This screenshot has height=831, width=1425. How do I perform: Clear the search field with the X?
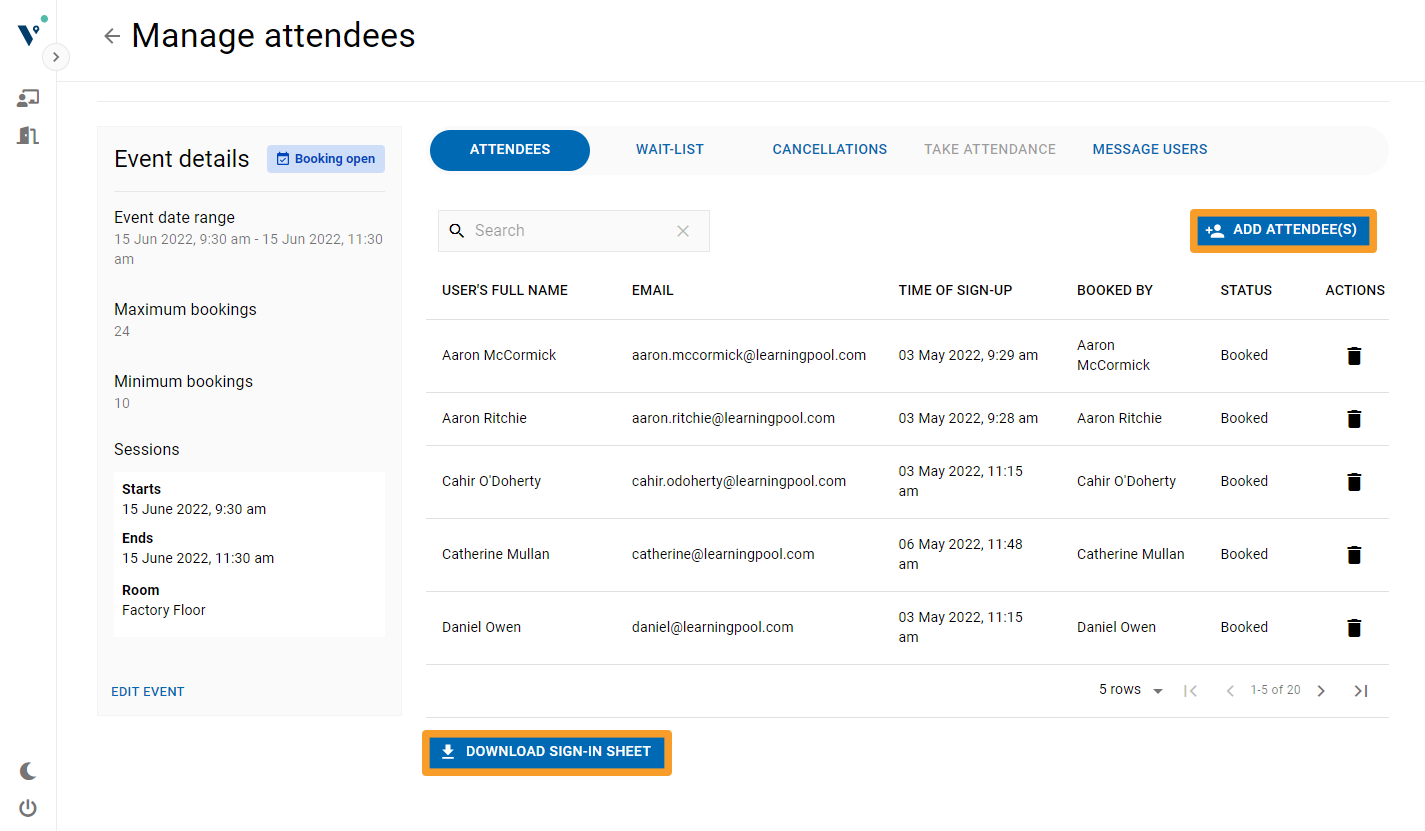click(x=683, y=231)
